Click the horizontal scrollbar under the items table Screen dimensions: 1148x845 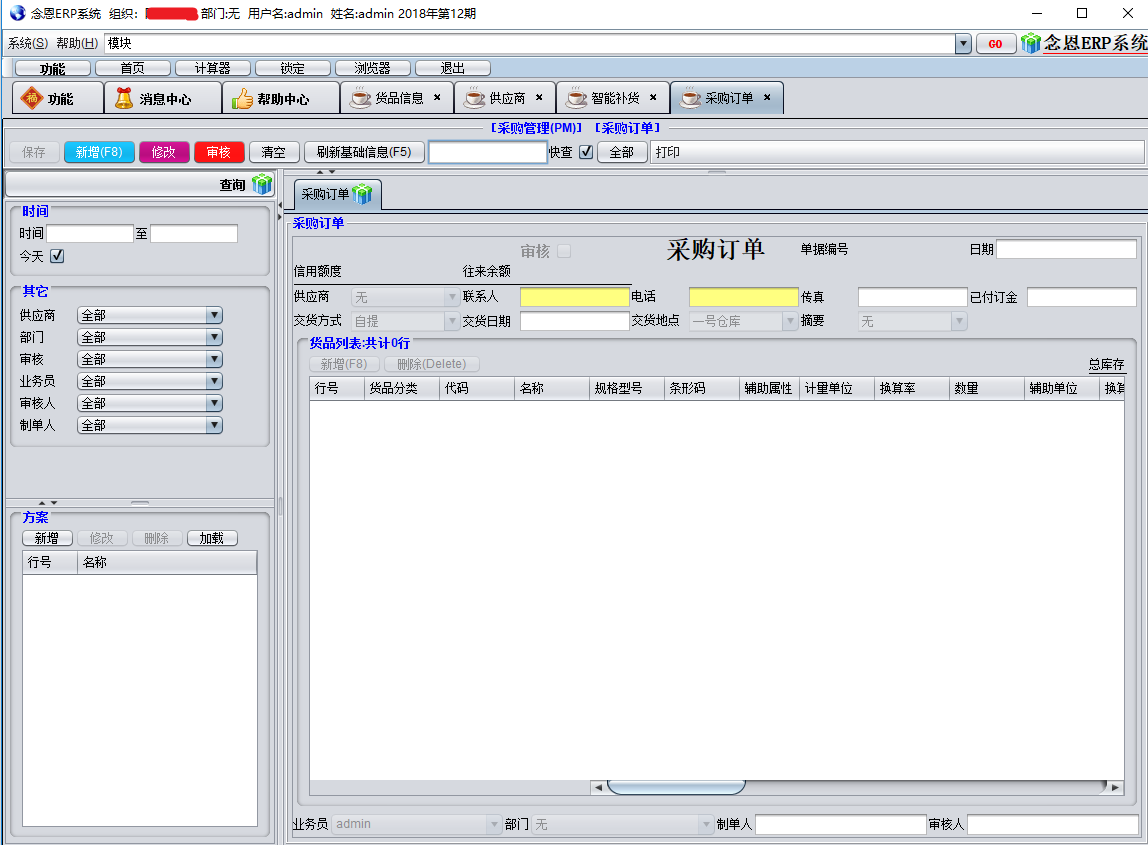click(x=676, y=787)
